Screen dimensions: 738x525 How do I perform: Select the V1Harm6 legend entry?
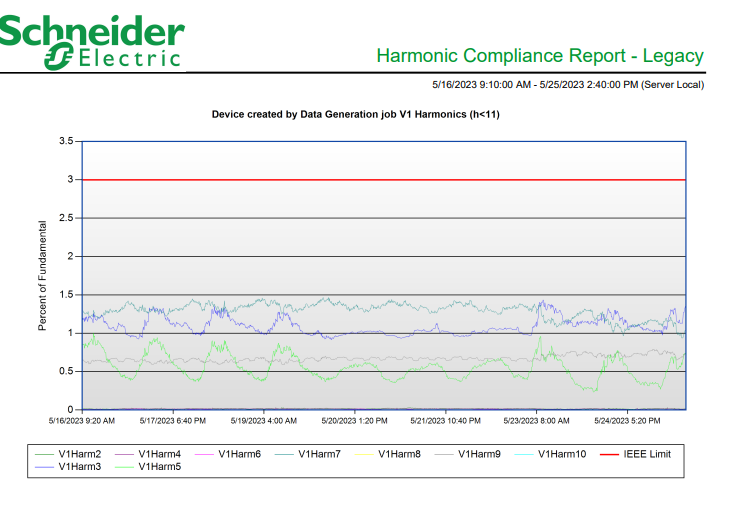(239, 454)
